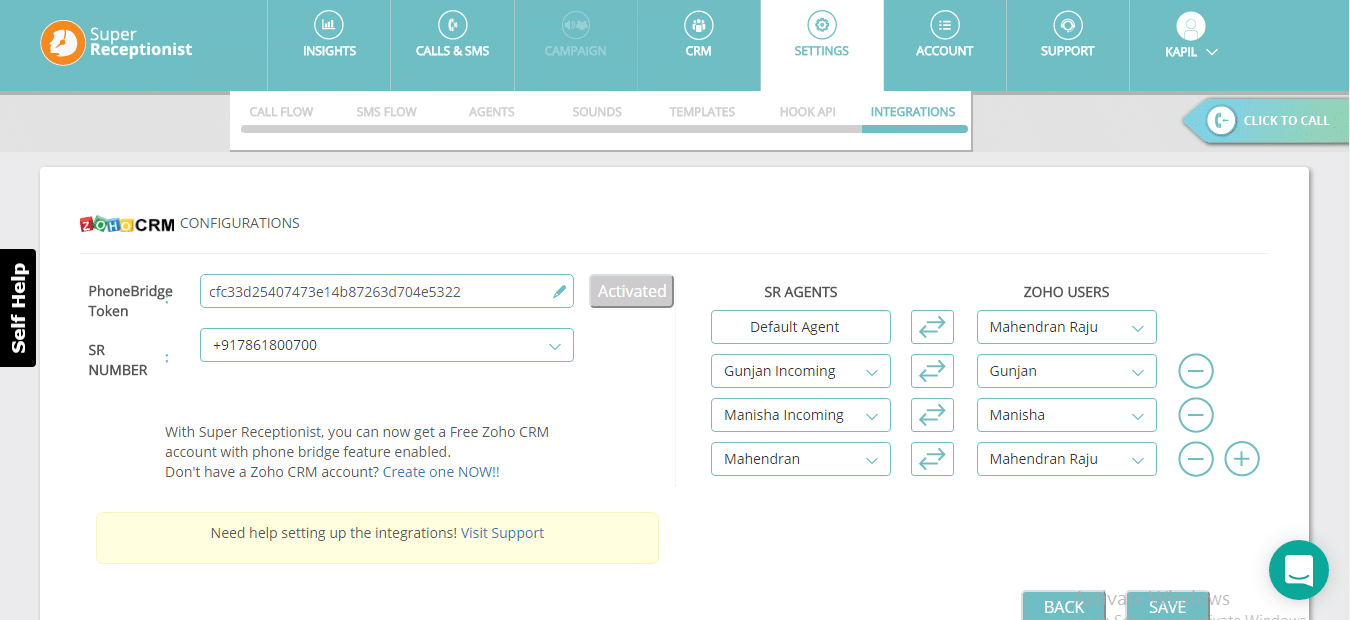Expand the SR Number dropdown
Image resolution: width=1350 pixels, height=620 pixels.
click(x=387, y=345)
